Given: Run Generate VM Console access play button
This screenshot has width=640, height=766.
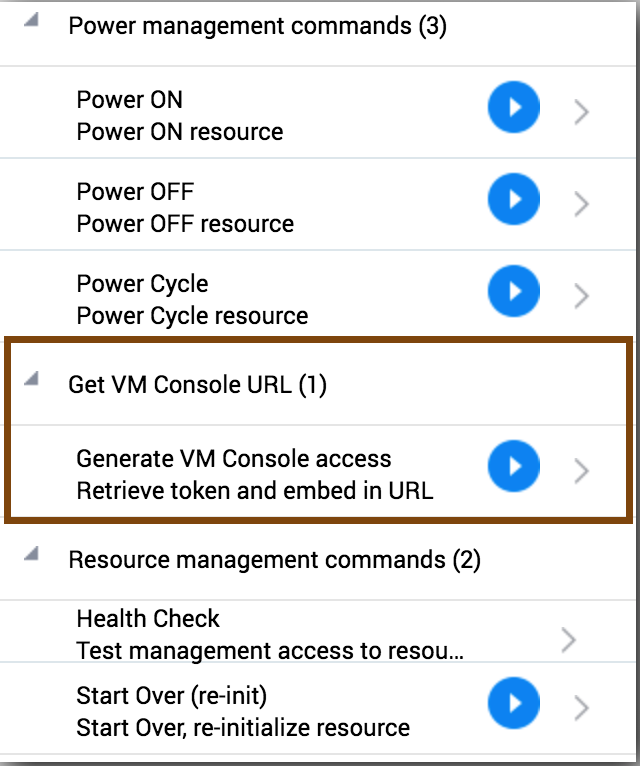Looking at the screenshot, I should pos(513,467).
